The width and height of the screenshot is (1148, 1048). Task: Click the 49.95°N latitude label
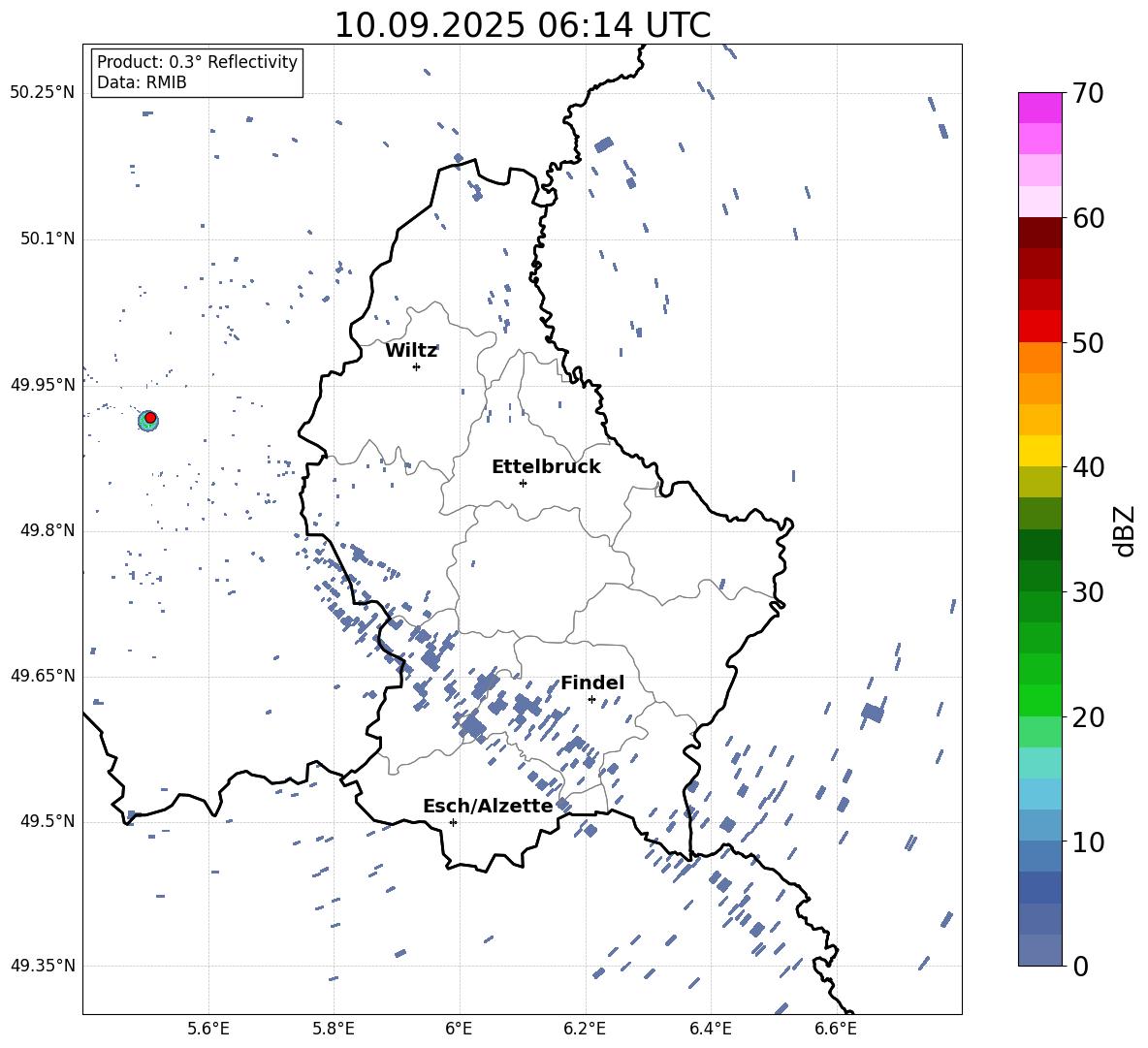(x=43, y=385)
